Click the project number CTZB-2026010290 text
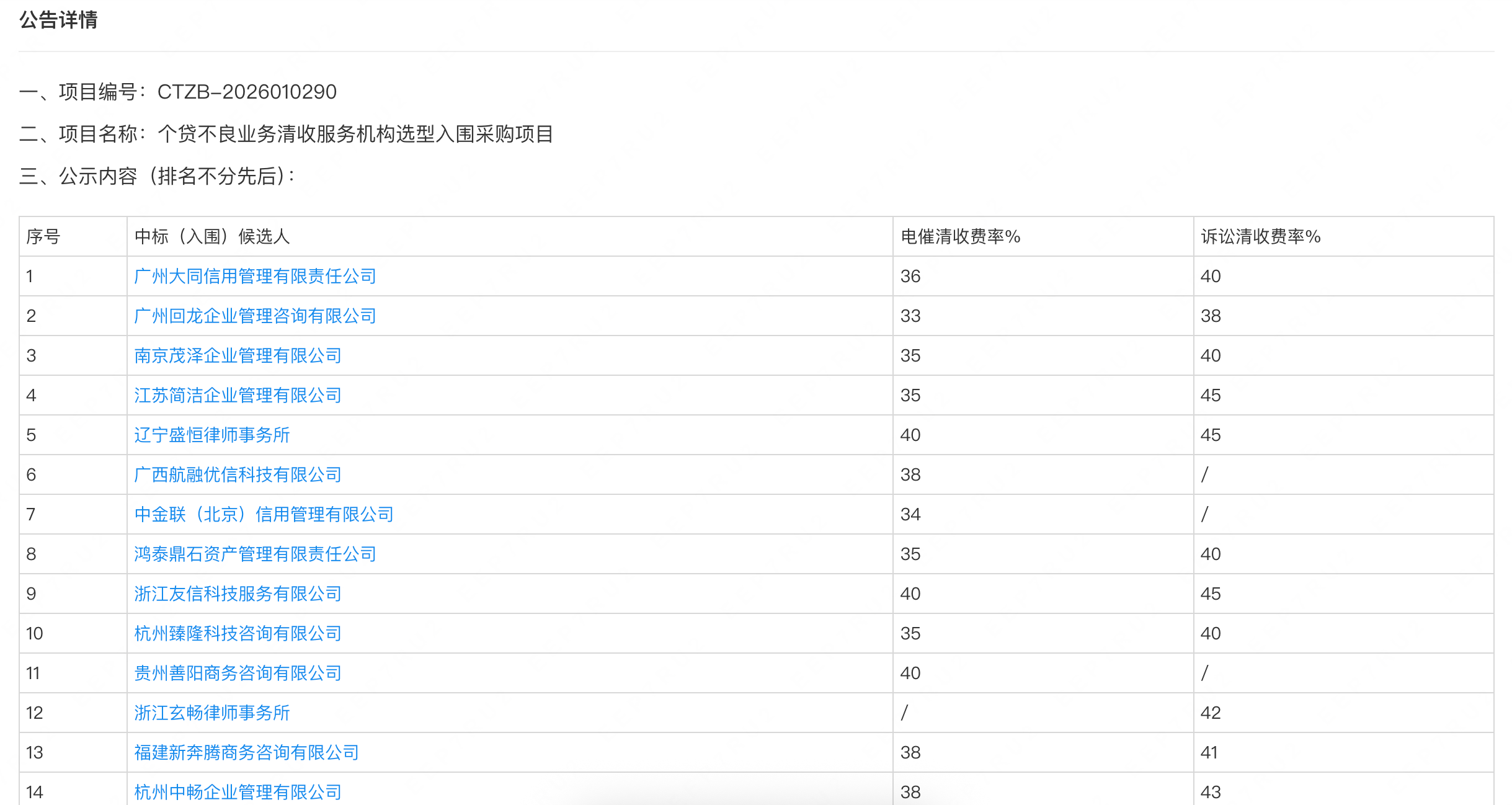1512x805 pixels. pos(247,92)
